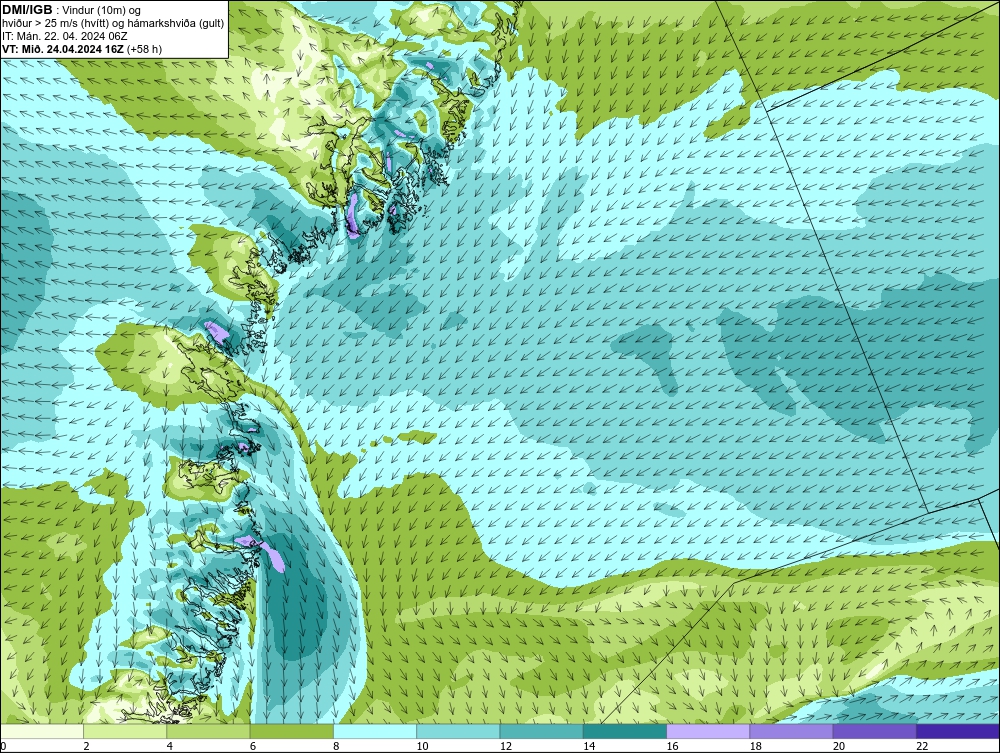Viewport: 1000px width, 753px height.
Task: Click the 18–20 m/s medium purple swatch
Action: (791, 731)
